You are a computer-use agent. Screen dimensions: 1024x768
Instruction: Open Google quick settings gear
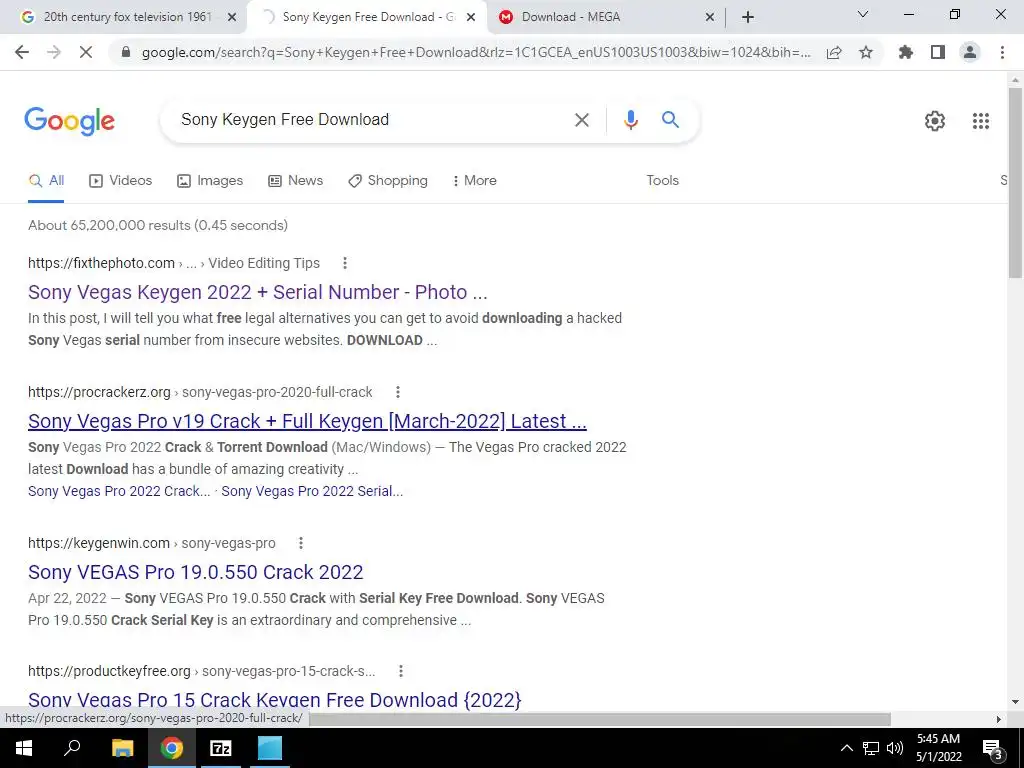935,121
